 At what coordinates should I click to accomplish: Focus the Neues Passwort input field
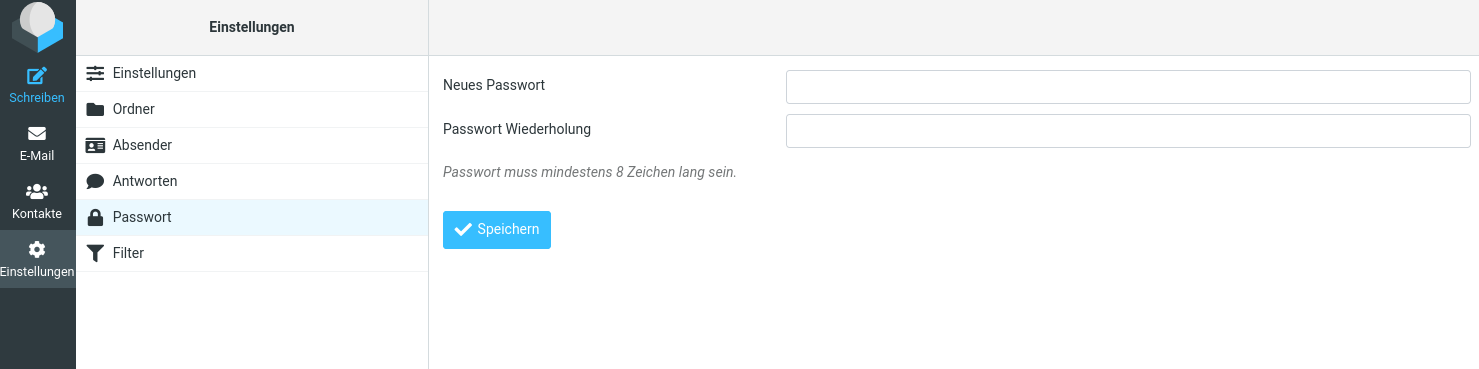coord(1128,87)
